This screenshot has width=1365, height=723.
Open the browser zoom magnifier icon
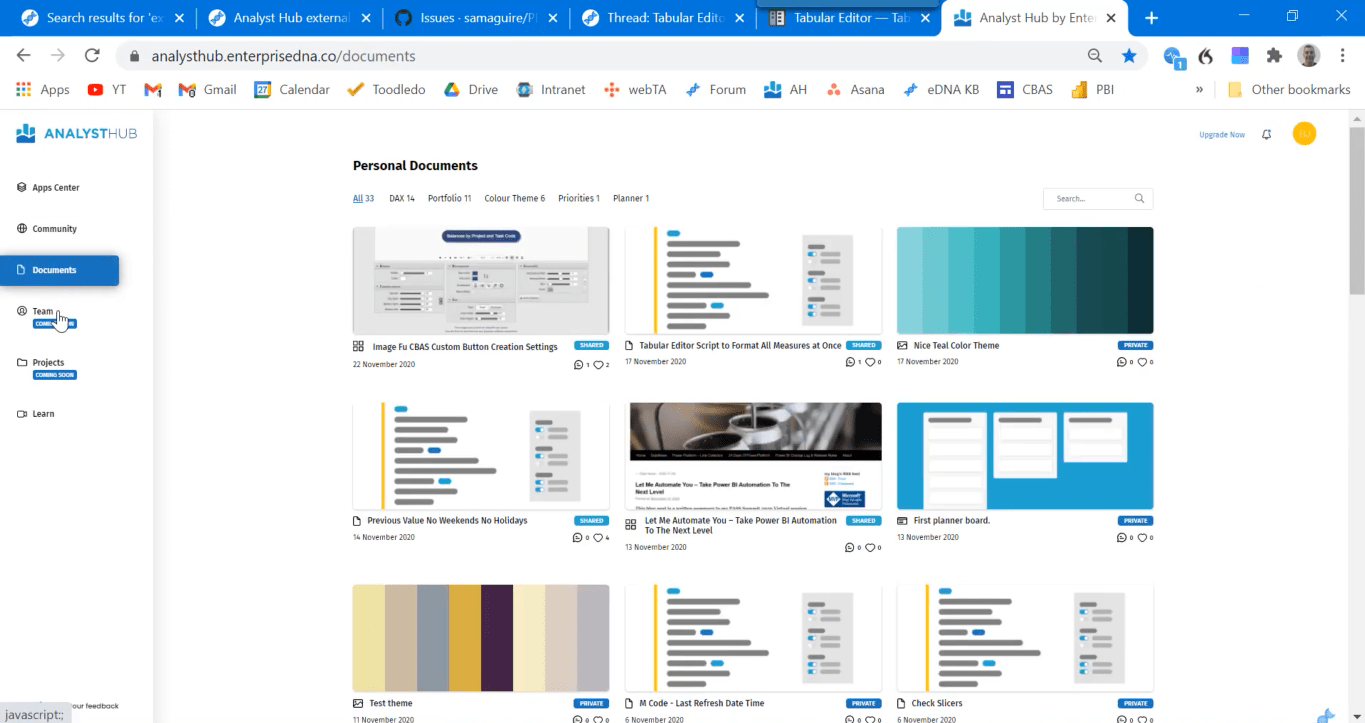[x=1095, y=56]
